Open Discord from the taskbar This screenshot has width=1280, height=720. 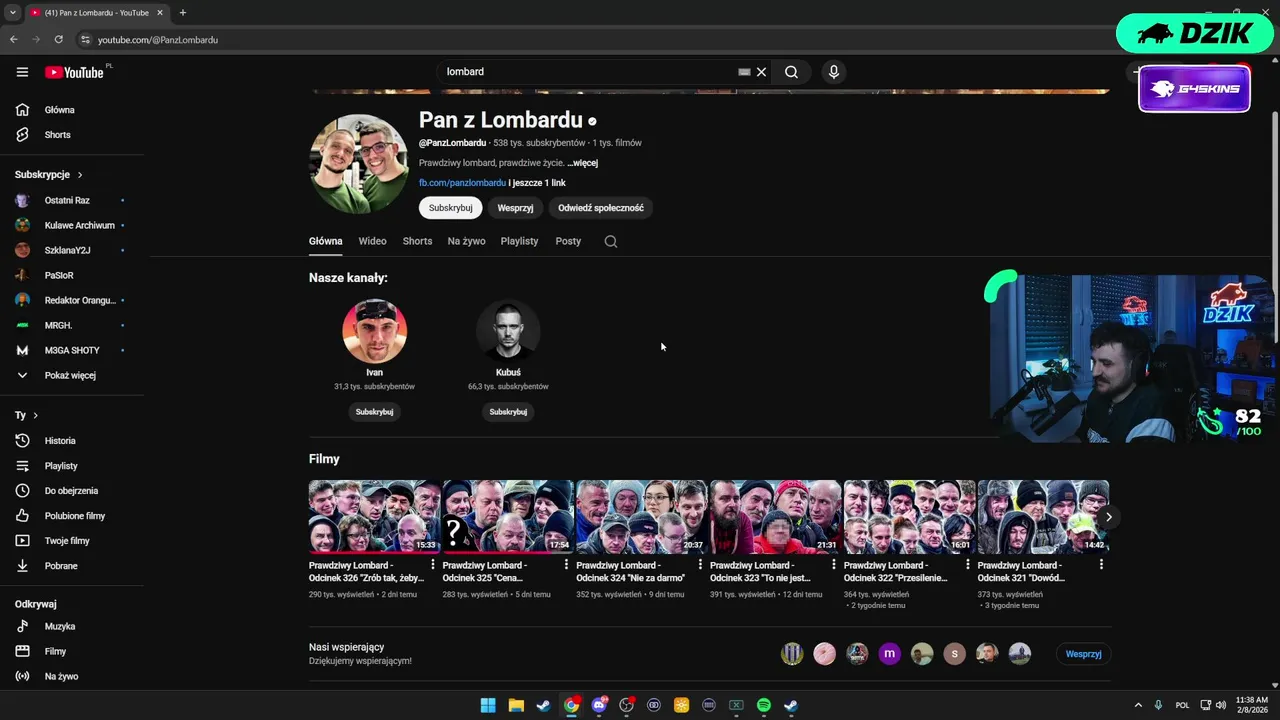[x=599, y=705]
